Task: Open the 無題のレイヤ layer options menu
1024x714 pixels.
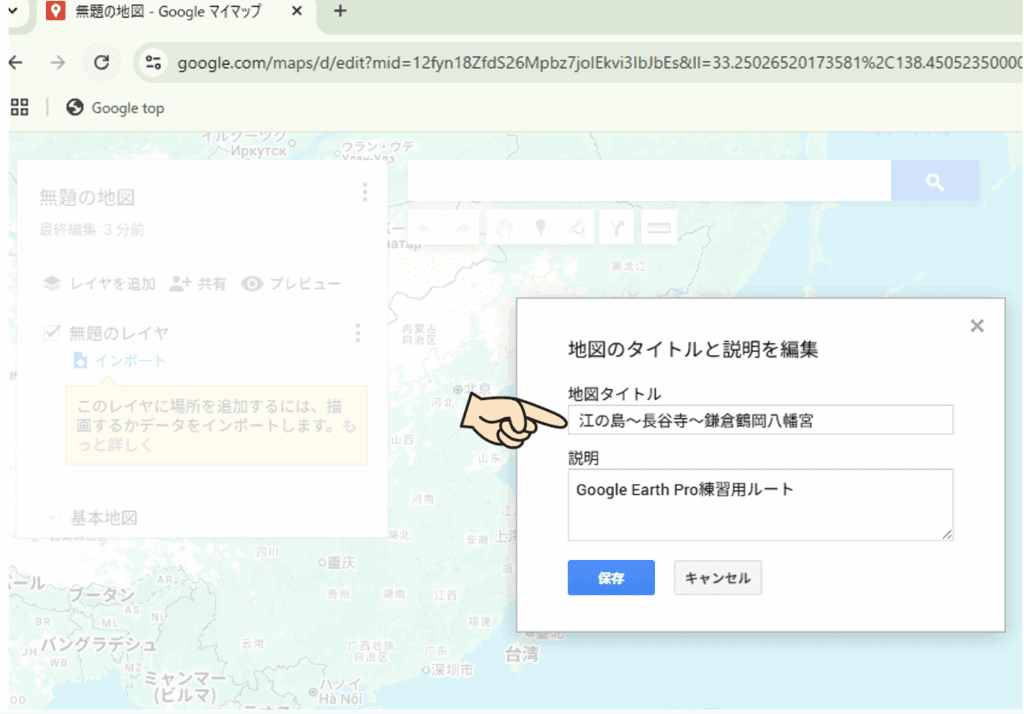Action: (357, 333)
